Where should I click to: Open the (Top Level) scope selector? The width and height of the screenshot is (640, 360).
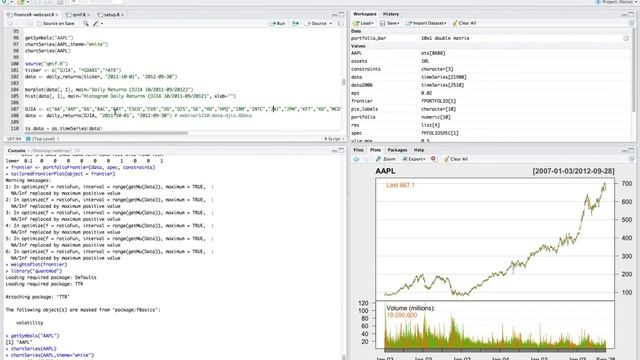[x=42, y=139]
